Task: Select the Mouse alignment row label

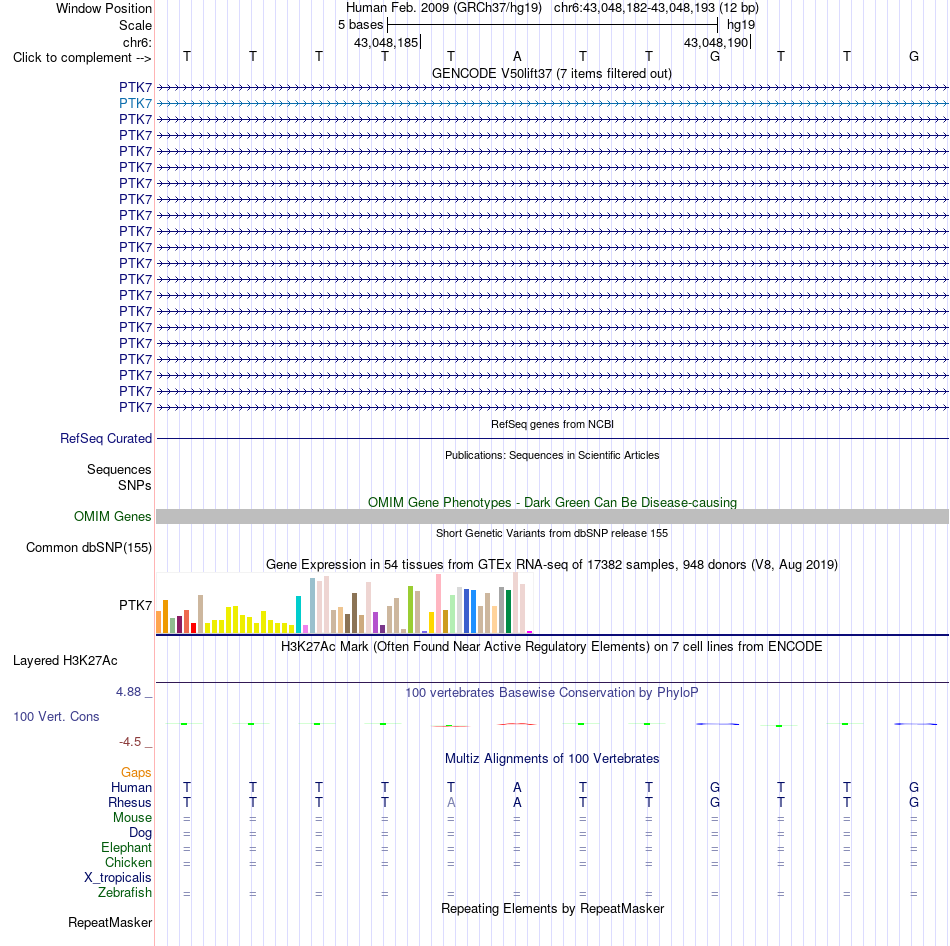Action: coord(132,818)
